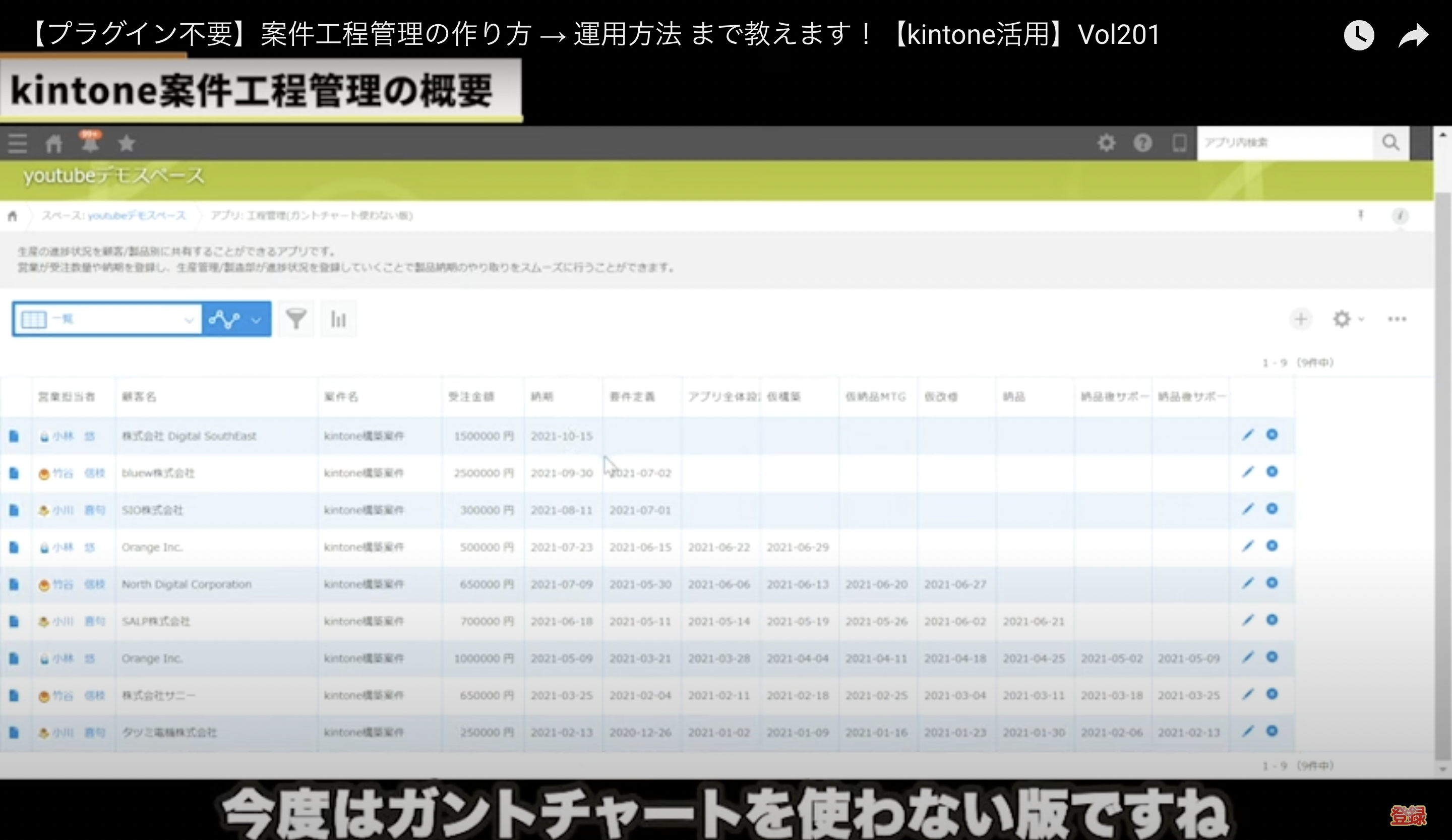Click the 納期 column header

(x=541, y=397)
